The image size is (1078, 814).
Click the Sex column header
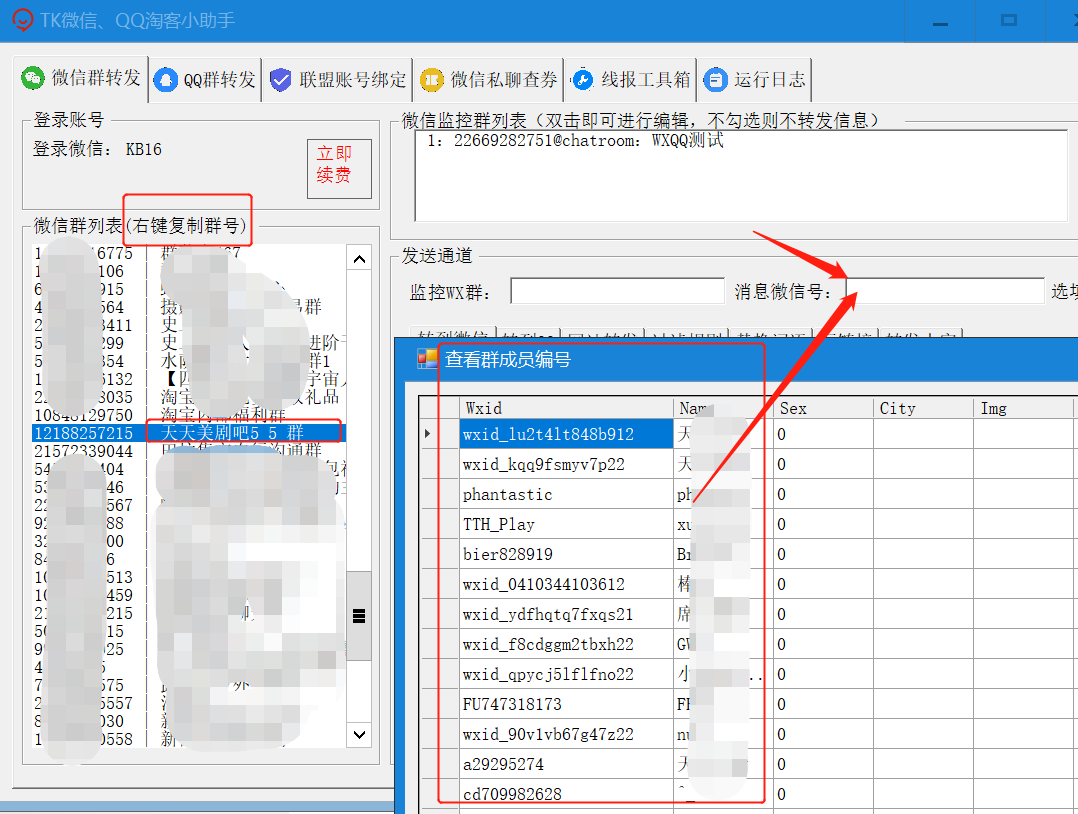824,408
